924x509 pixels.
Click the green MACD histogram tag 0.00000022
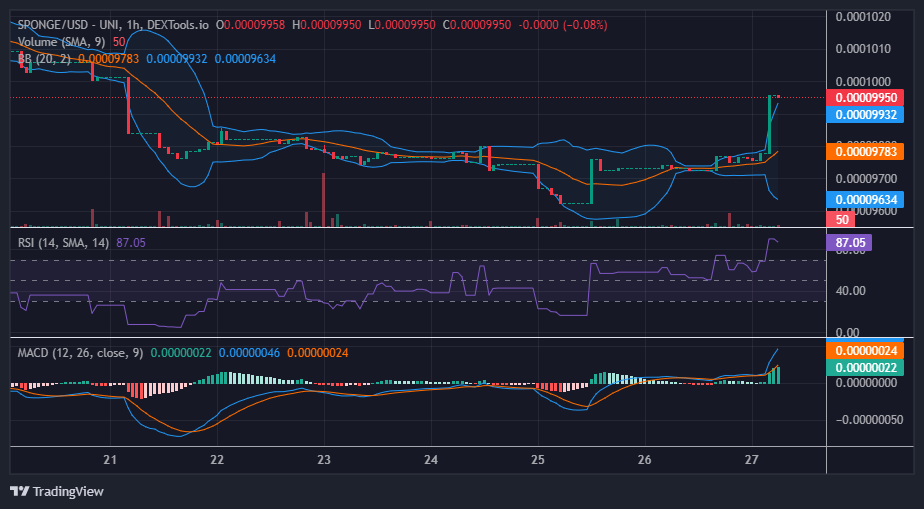pos(864,368)
